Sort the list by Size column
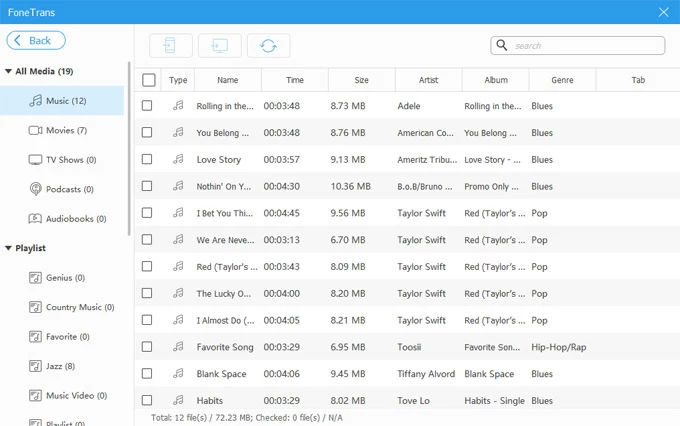 pyautogui.click(x=361, y=80)
